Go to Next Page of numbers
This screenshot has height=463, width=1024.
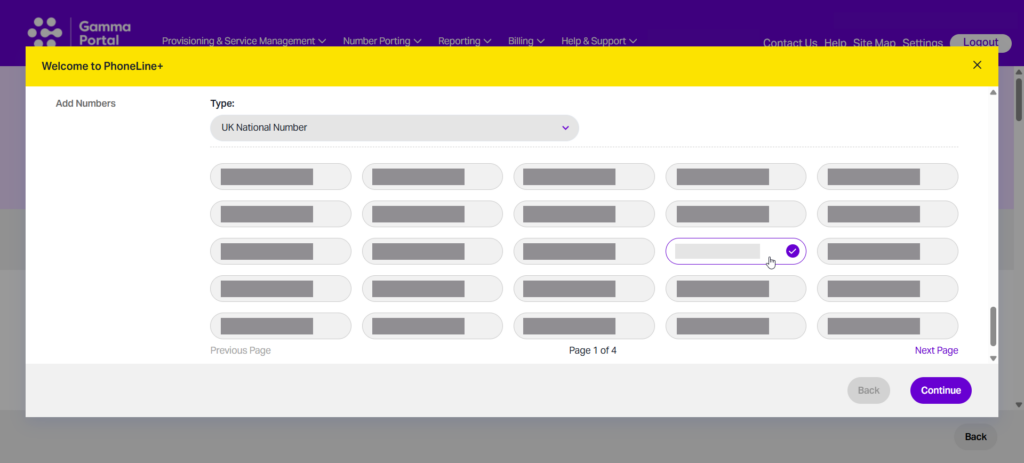click(936, 351)
